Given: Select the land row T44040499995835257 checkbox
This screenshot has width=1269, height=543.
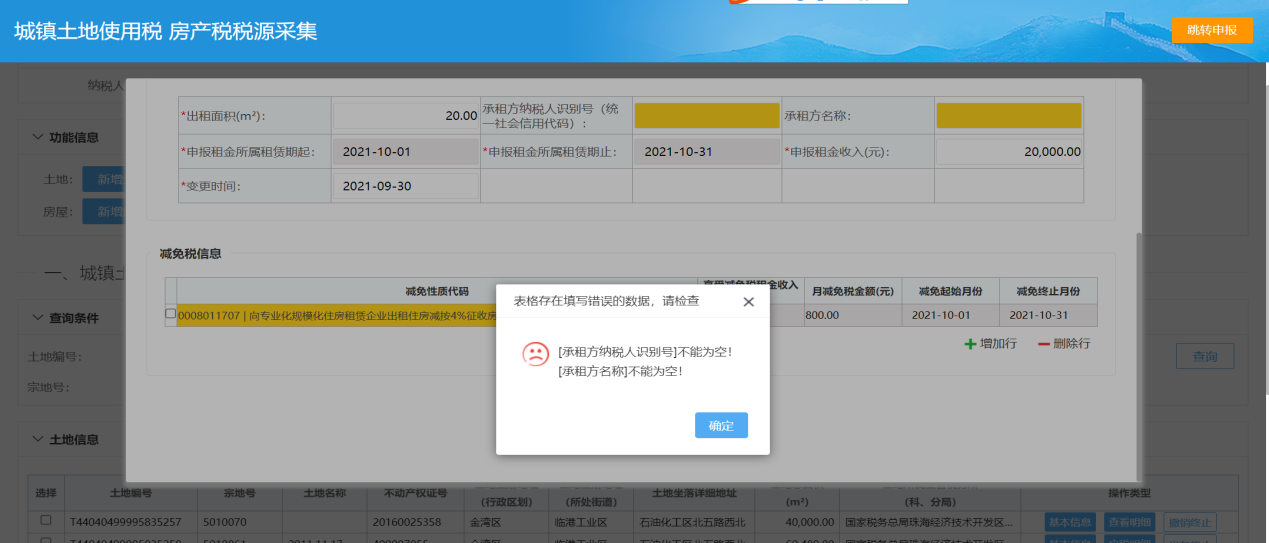Looking at the screenshot, I should (46, 521).
